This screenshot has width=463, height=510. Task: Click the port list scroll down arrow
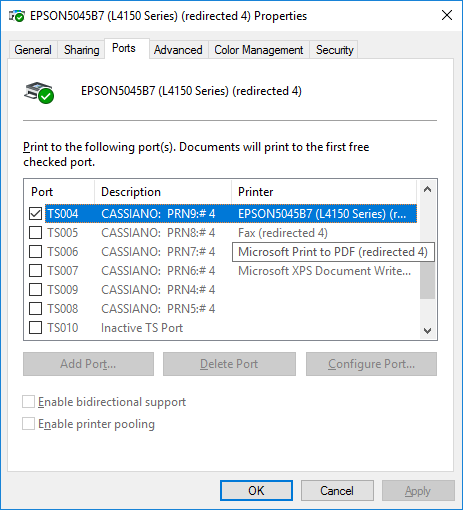[427, 331]
